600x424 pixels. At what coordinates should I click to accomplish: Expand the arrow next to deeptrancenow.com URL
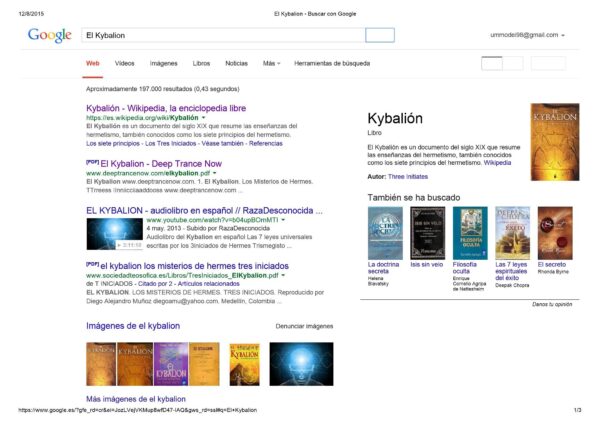coord(214,173)
